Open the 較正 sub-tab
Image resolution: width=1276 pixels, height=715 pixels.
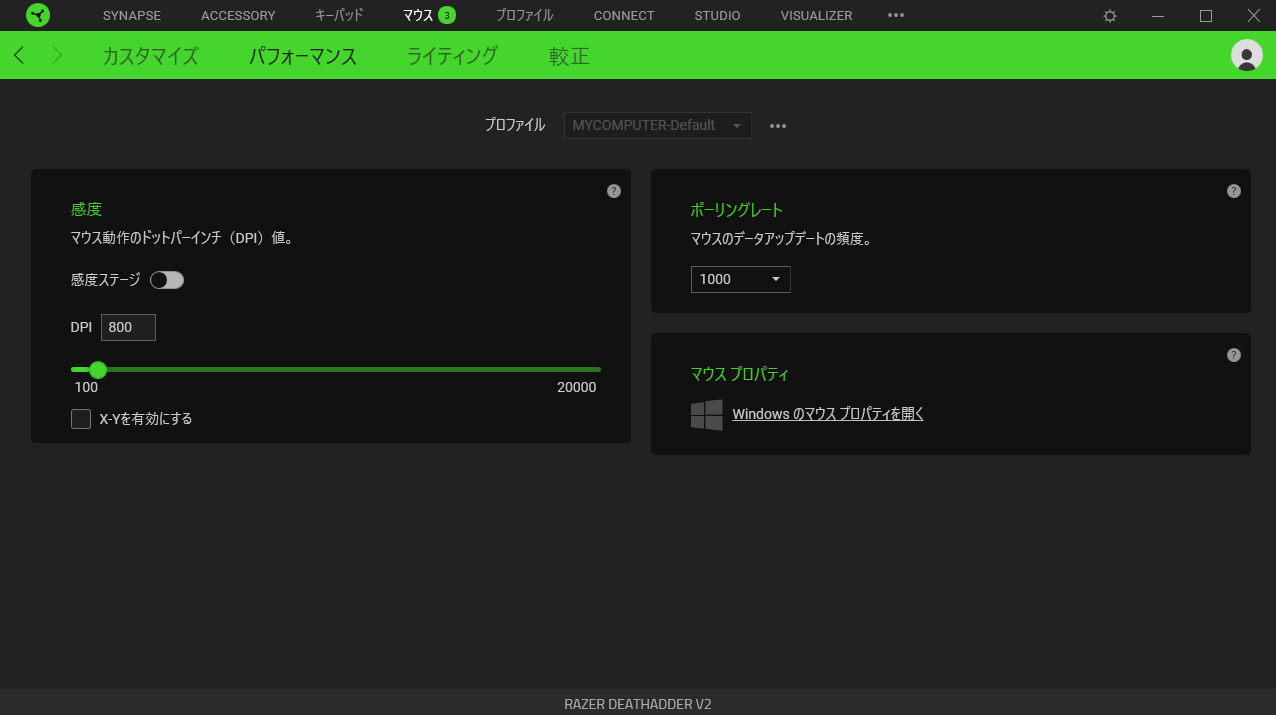[x=569, y=56]
